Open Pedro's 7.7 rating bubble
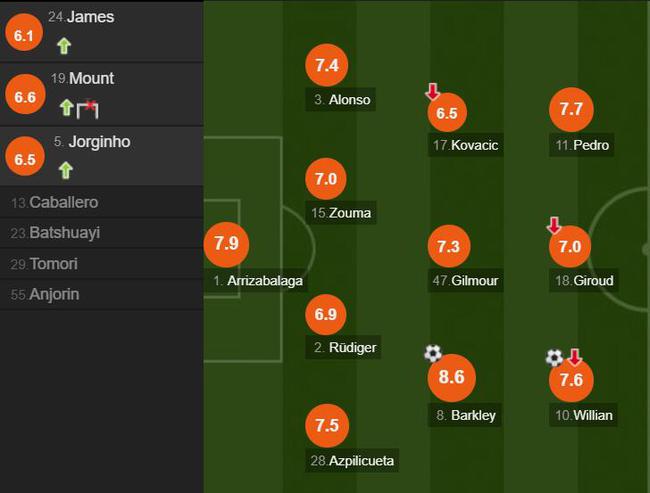 [571, 109]
